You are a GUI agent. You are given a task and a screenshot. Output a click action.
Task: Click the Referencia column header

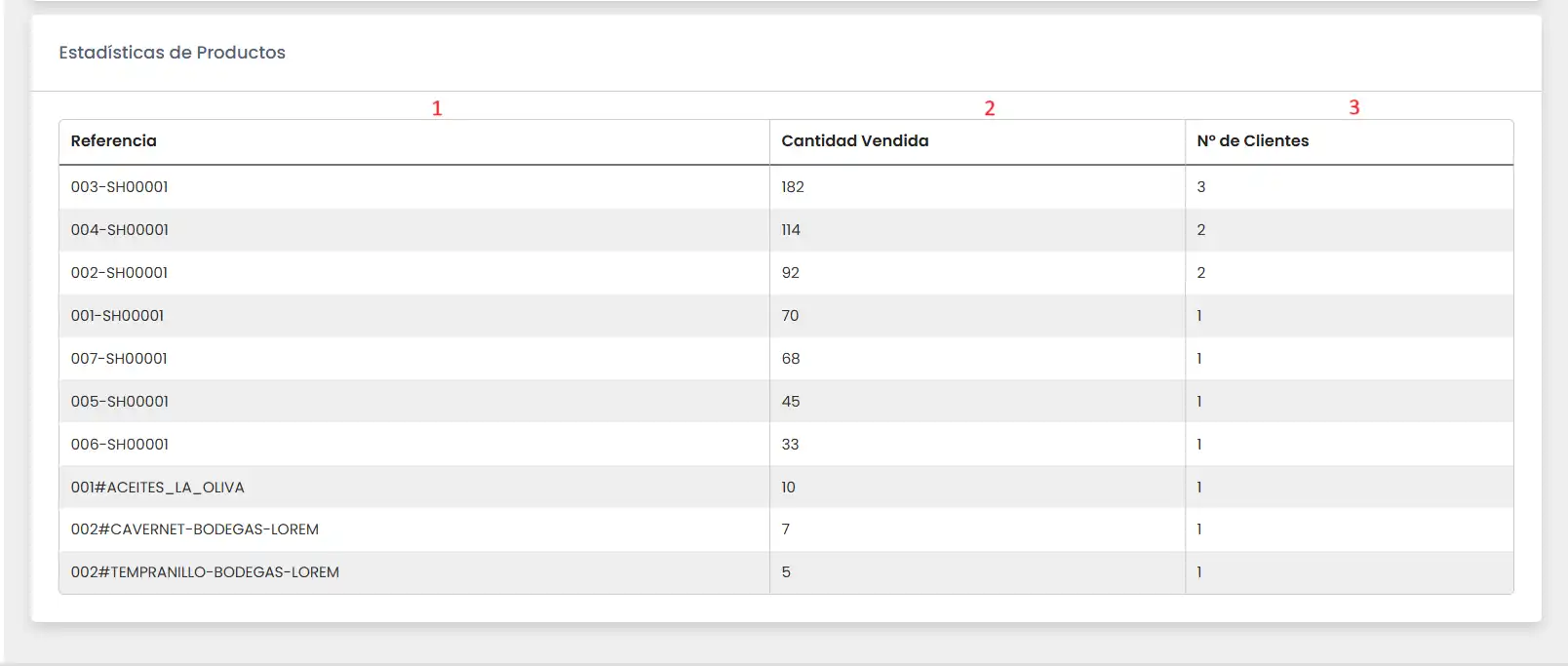point(113,141)
